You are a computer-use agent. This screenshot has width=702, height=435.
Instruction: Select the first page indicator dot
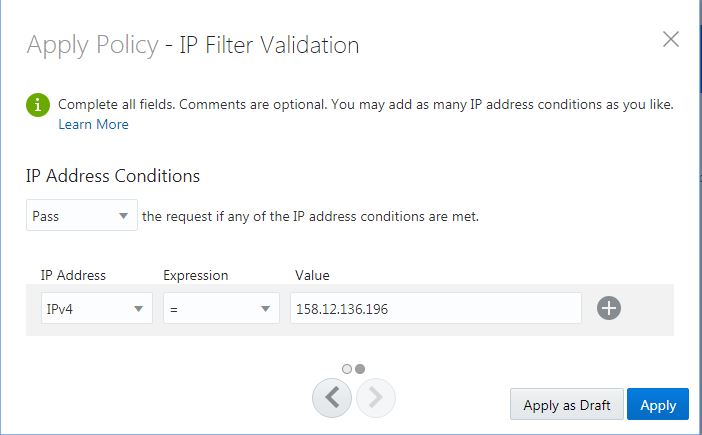[347, 369]
